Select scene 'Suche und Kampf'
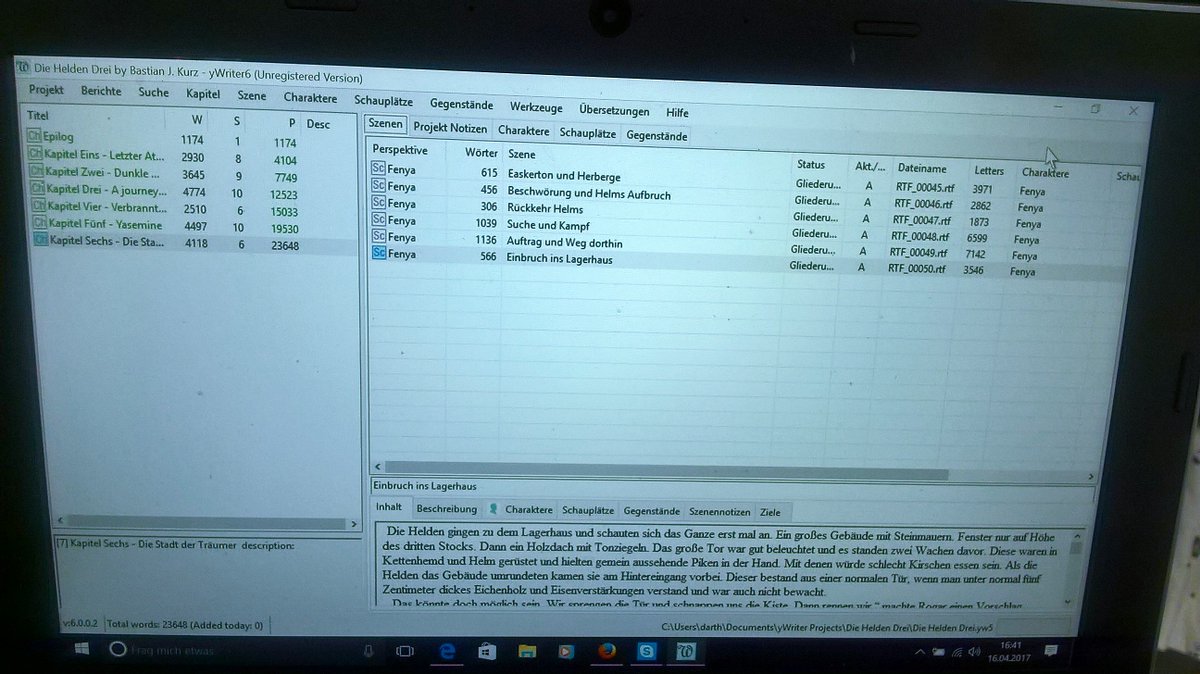Image resolution: width=1200 pixels, height=674 pixels. point(549,226)
